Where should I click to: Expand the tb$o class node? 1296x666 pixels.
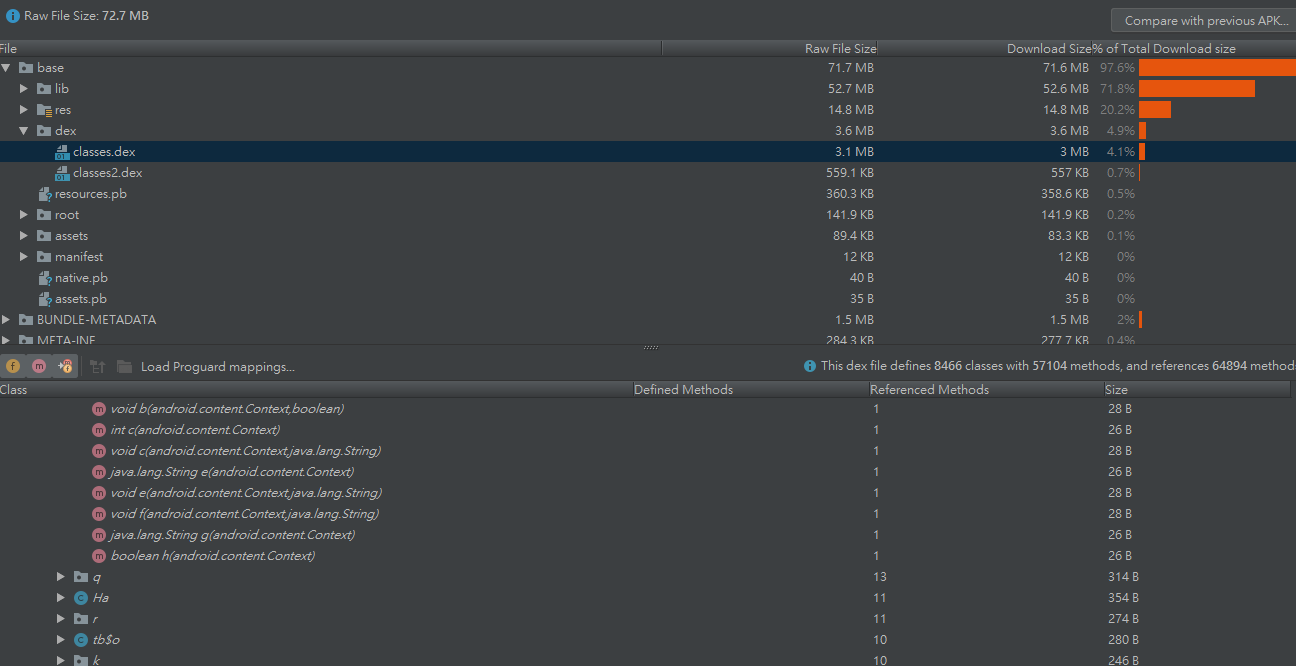tap(62, 640)
